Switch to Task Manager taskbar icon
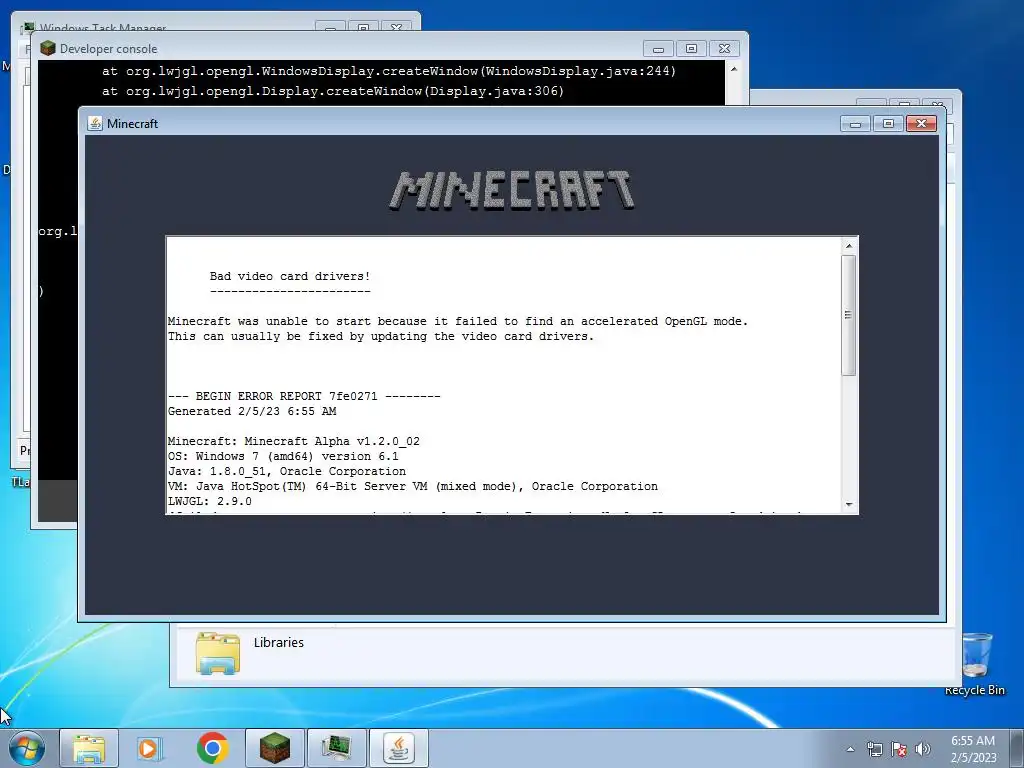This screenshot has width=1024, height=768. tap(336, 748)
